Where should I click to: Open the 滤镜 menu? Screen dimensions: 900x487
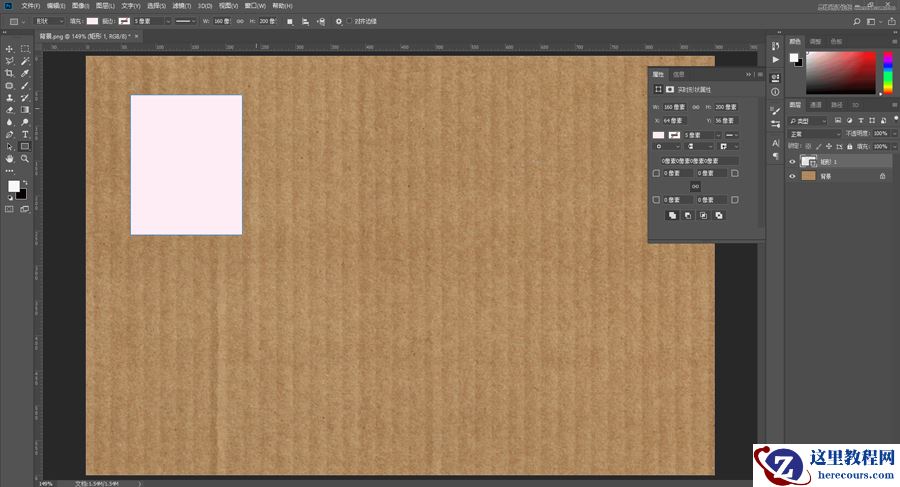click(x=181, y=5)
